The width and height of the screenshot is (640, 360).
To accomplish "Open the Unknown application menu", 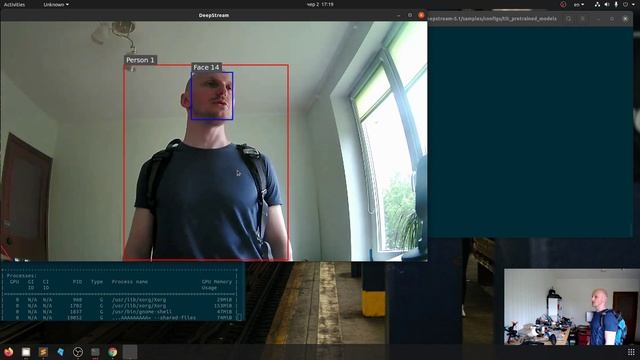I will [x=56, y=4].
